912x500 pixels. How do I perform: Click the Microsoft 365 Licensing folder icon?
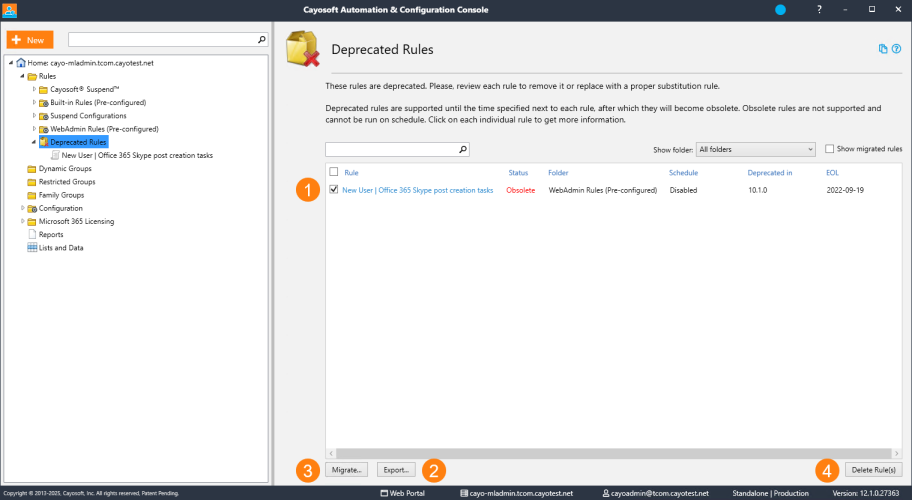pyautogui.click(x=32, y=222)
